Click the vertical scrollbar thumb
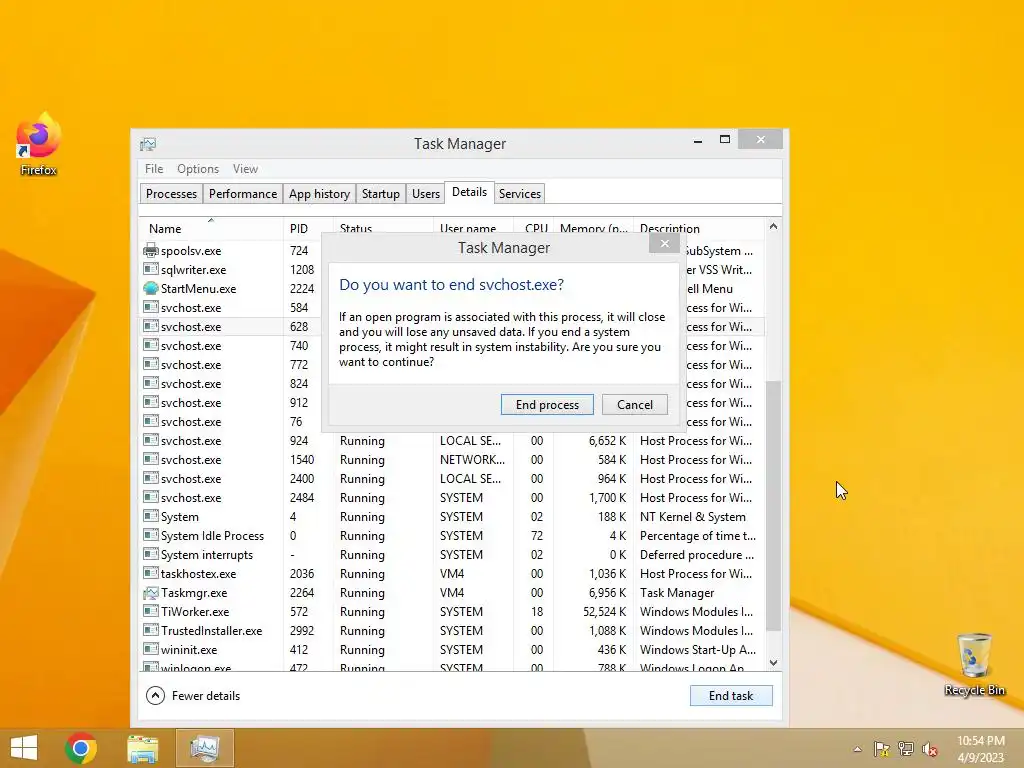 tap(773, 505)
